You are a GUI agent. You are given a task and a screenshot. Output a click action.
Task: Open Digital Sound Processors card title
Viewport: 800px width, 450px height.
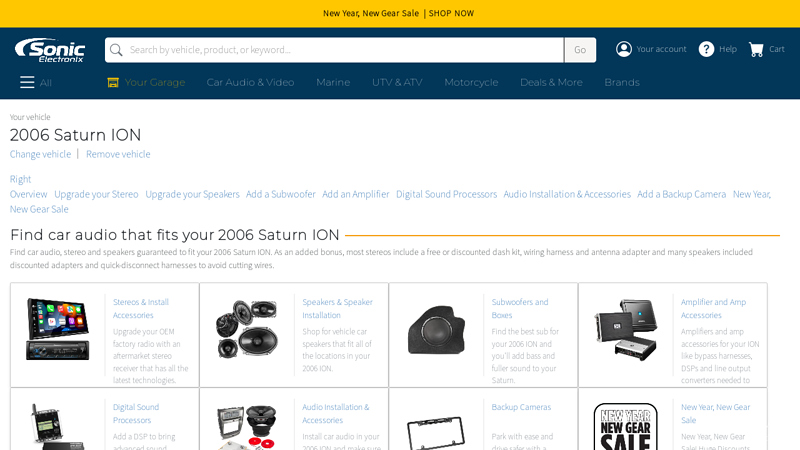[x=136, y=413]
